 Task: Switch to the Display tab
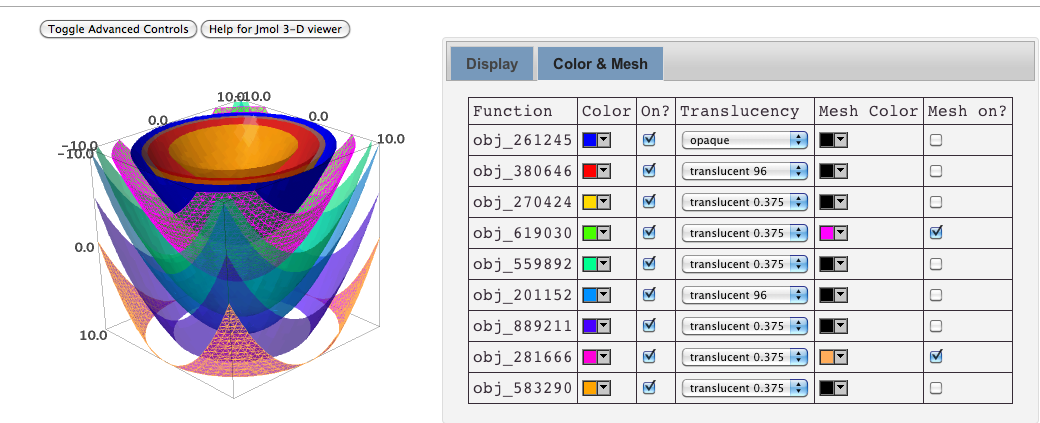click(492, 64)
